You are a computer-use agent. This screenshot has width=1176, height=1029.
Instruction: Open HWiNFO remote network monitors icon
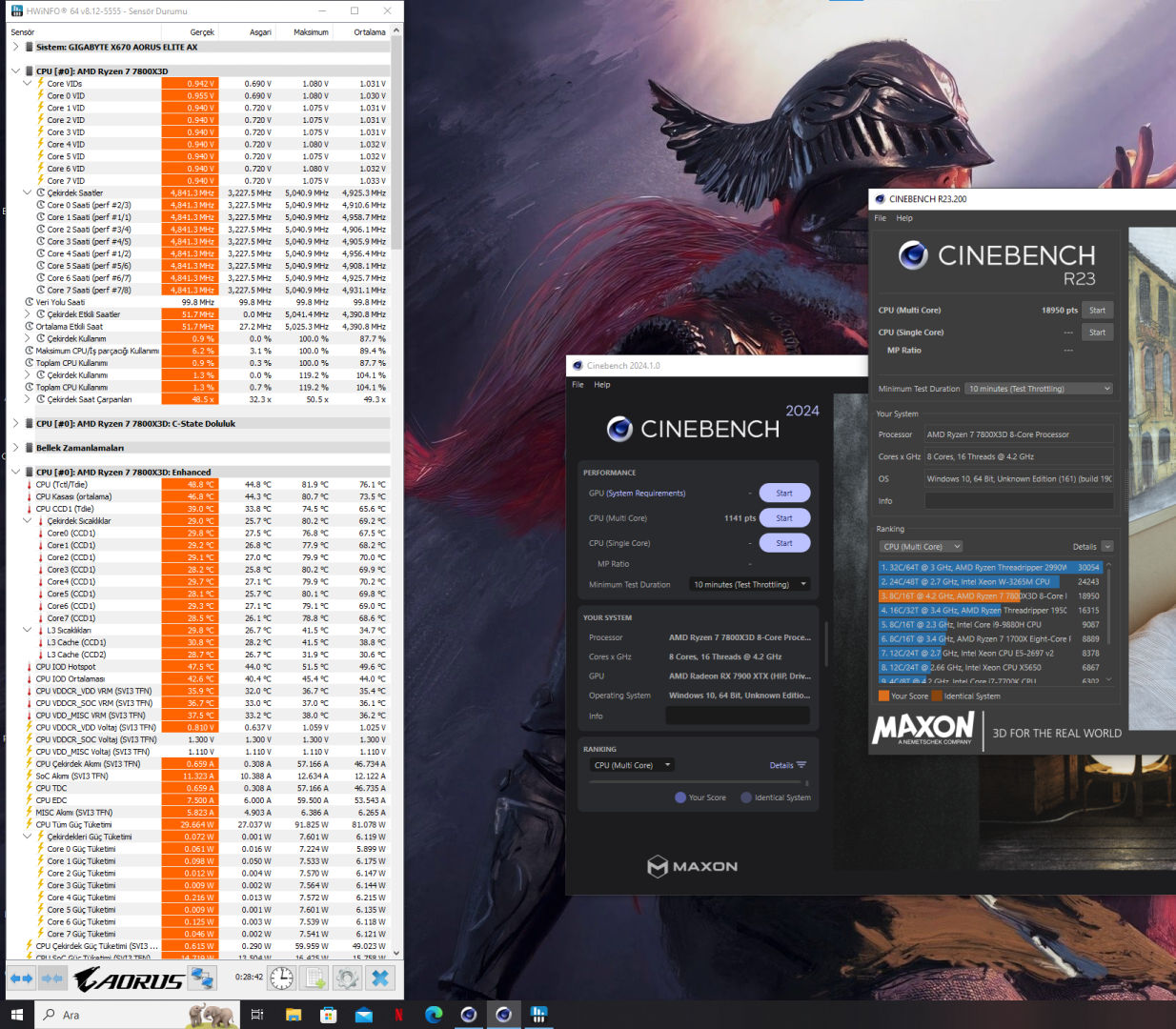point(202,978)
